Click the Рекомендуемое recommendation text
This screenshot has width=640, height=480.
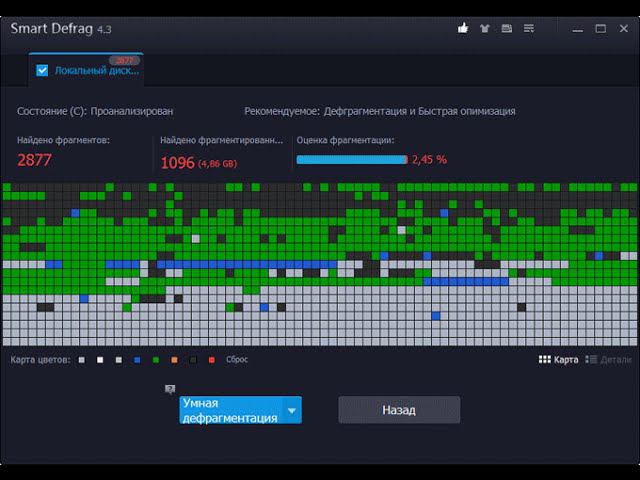click(x=380, y=111)
